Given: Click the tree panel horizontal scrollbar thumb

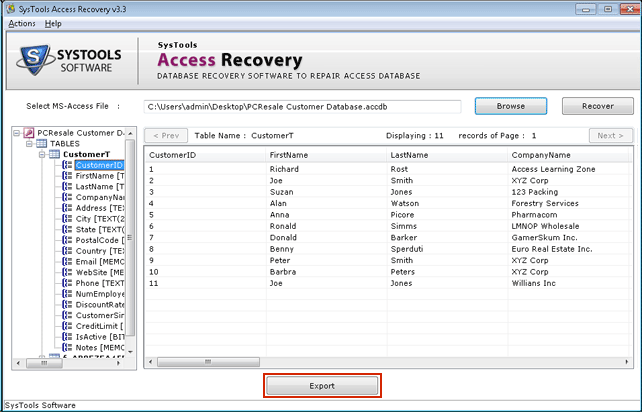Looking at the screenshot, I should (x=44, y=363).
